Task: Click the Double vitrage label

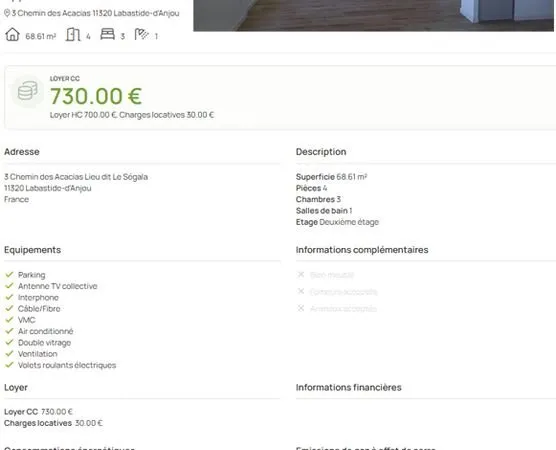Action: (x=45, y=343)
